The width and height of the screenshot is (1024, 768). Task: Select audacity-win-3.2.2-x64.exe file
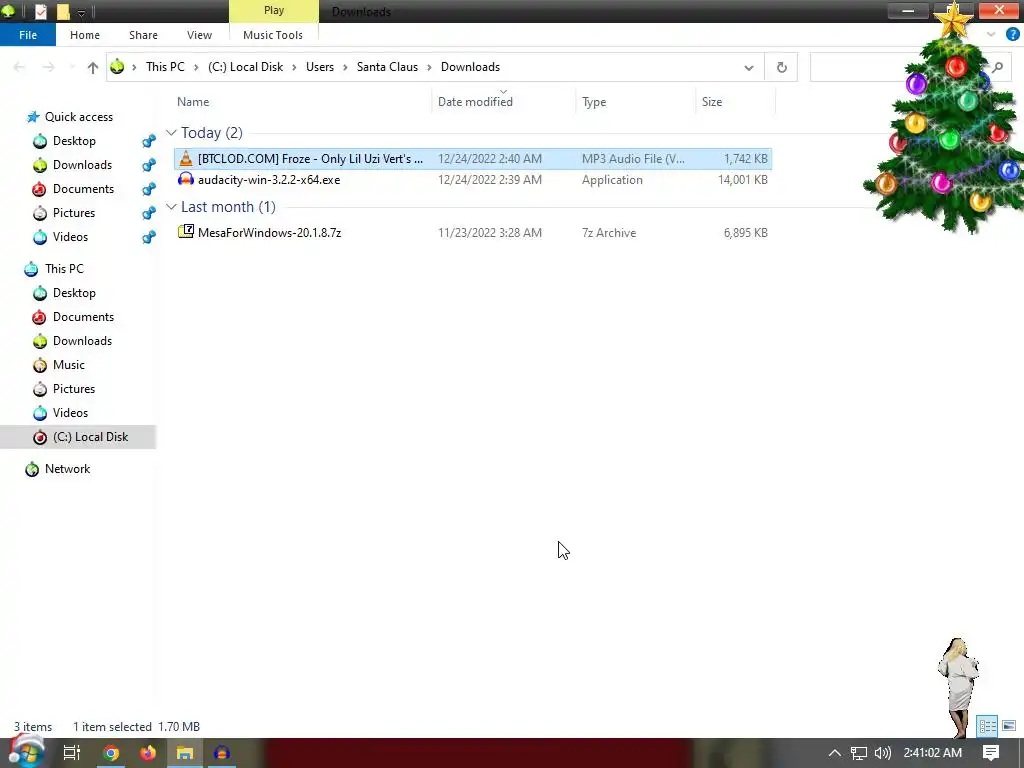coord(473,180)
